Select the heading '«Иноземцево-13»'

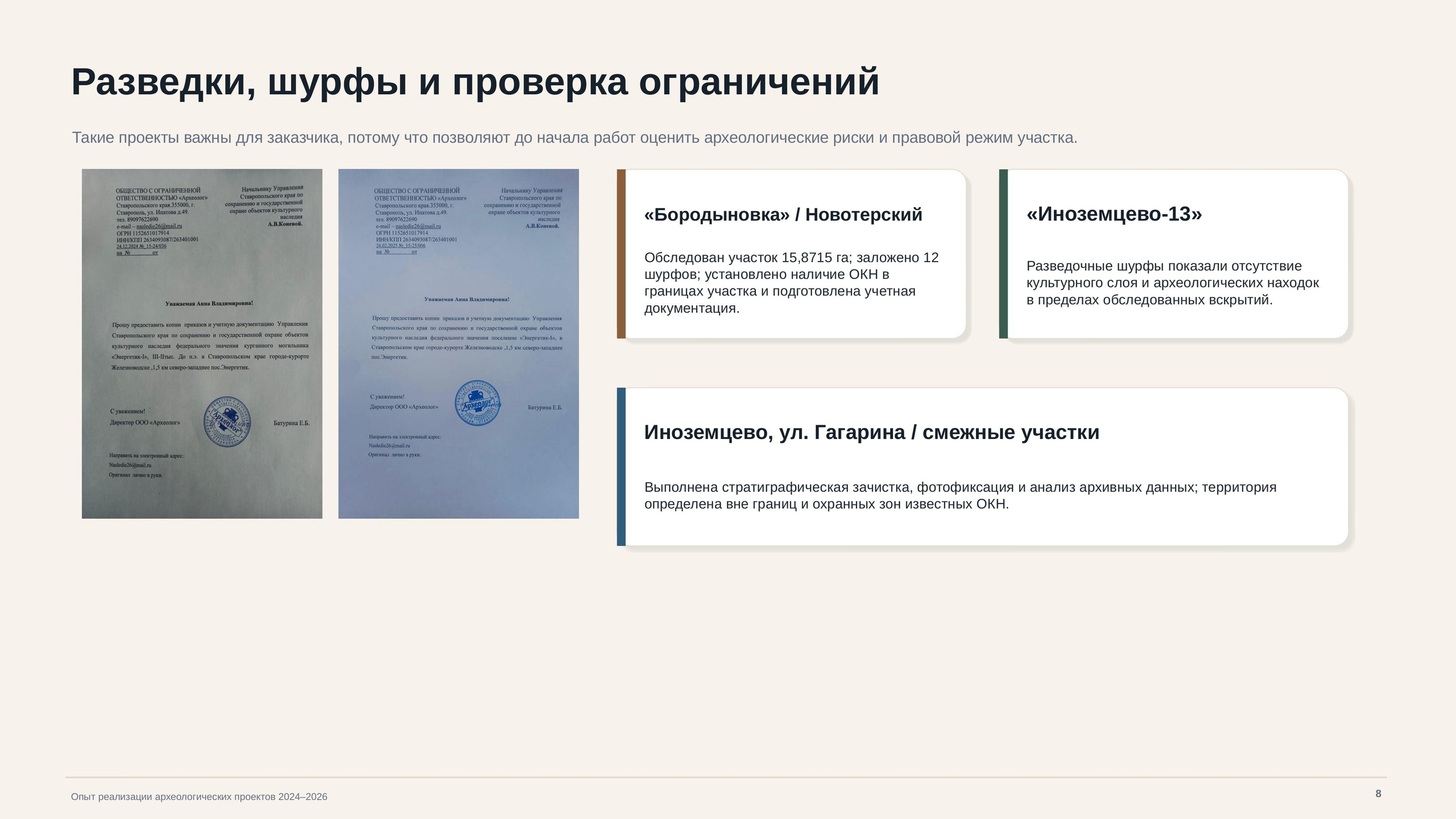1114,214
